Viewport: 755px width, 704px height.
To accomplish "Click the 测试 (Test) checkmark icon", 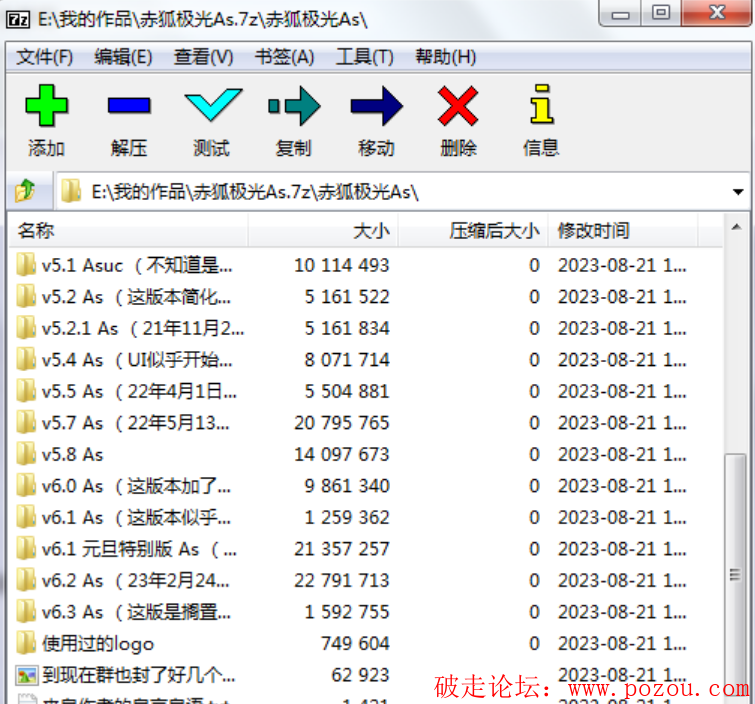I will coord(212,106).
